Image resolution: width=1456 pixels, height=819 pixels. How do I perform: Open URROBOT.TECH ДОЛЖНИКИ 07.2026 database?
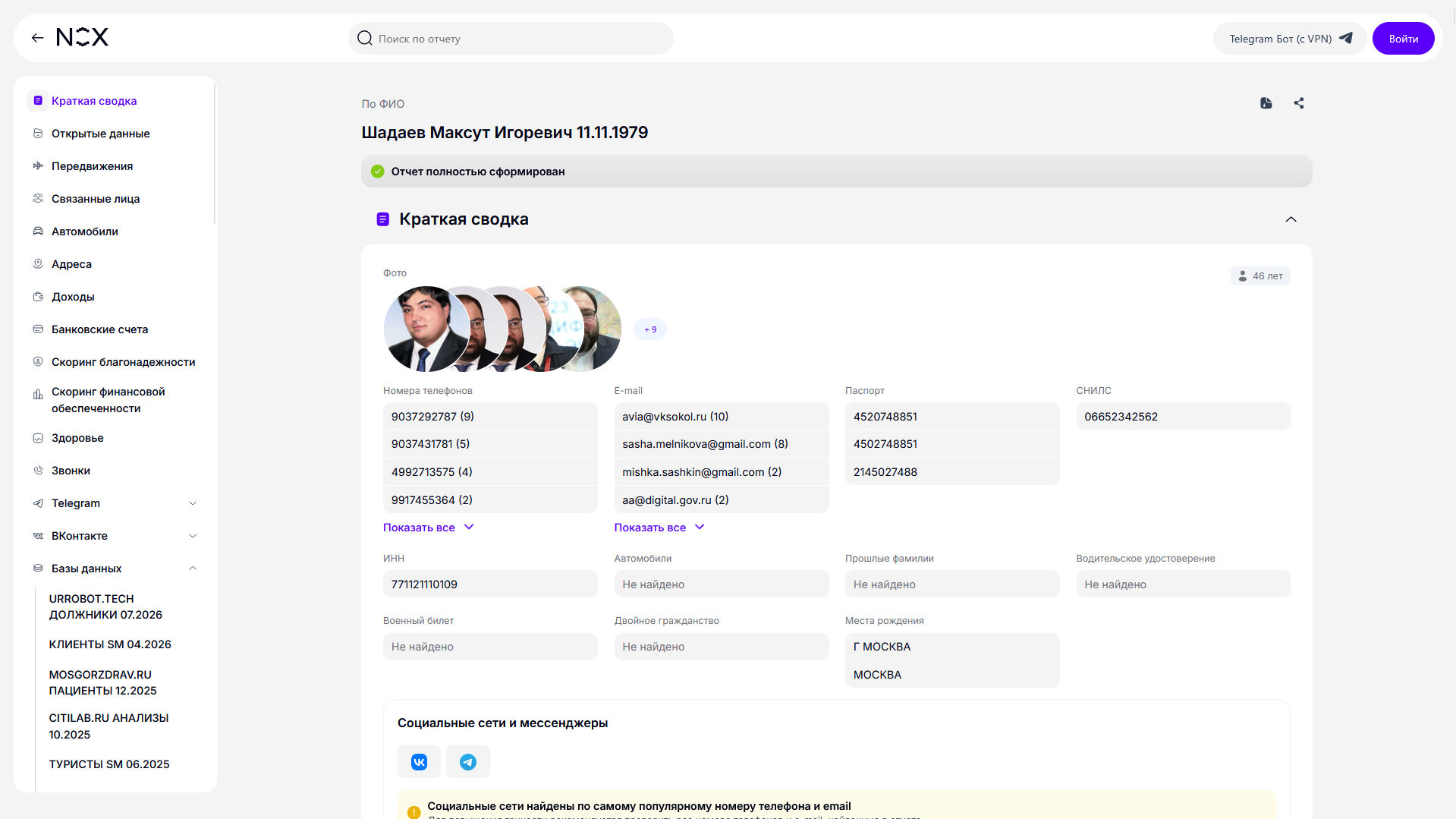click(105, 606)
